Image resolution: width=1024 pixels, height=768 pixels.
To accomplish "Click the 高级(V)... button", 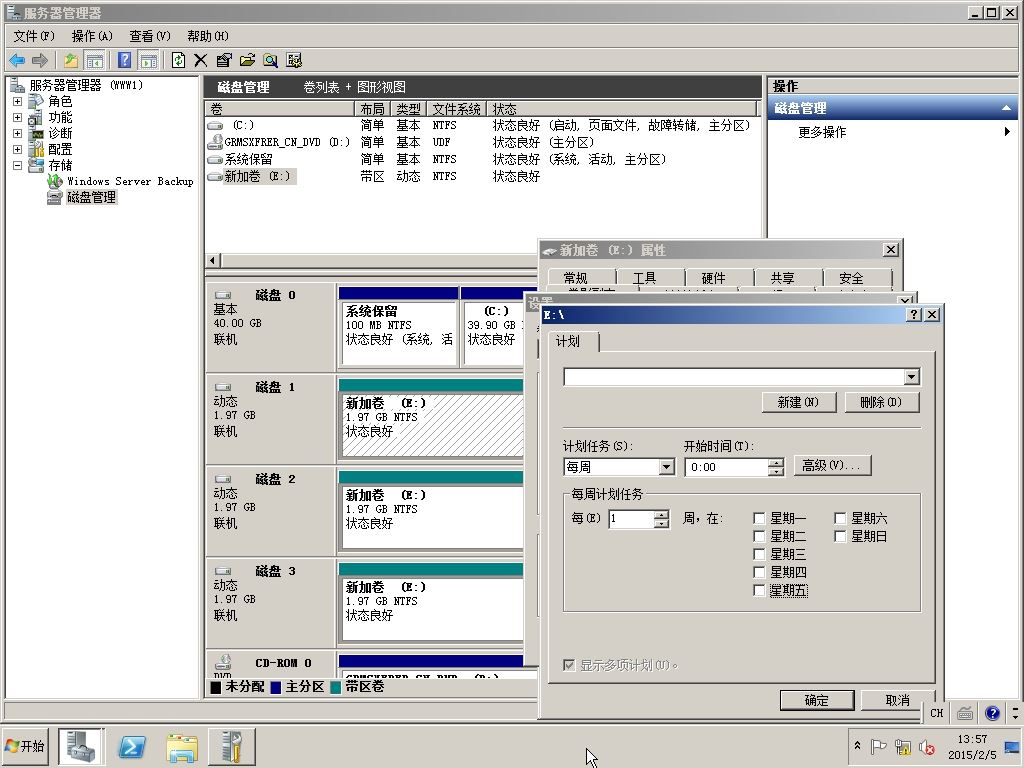I will [832, 466].
